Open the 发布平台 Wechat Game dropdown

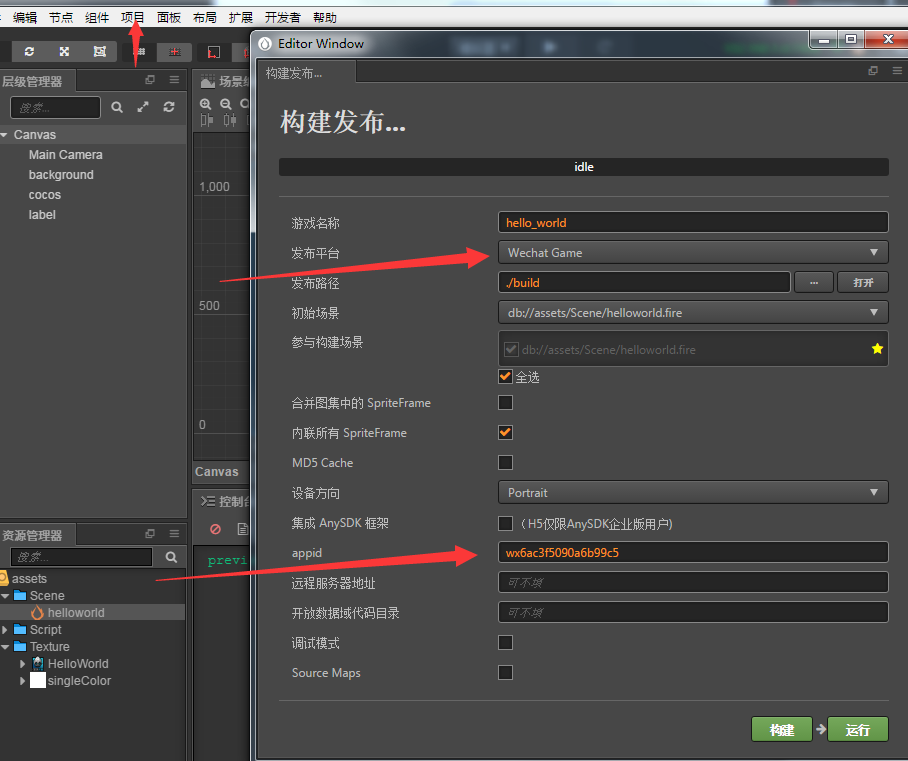[693, 253]
